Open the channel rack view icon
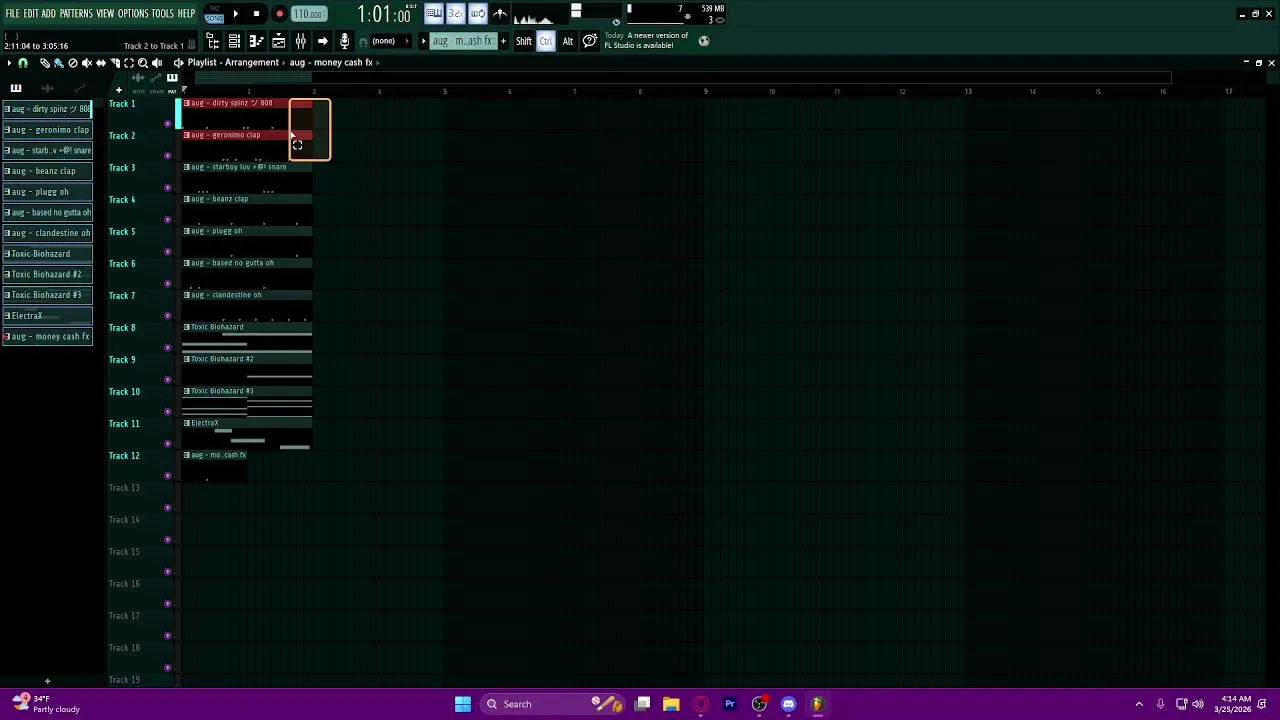 (x=234, y=41)
